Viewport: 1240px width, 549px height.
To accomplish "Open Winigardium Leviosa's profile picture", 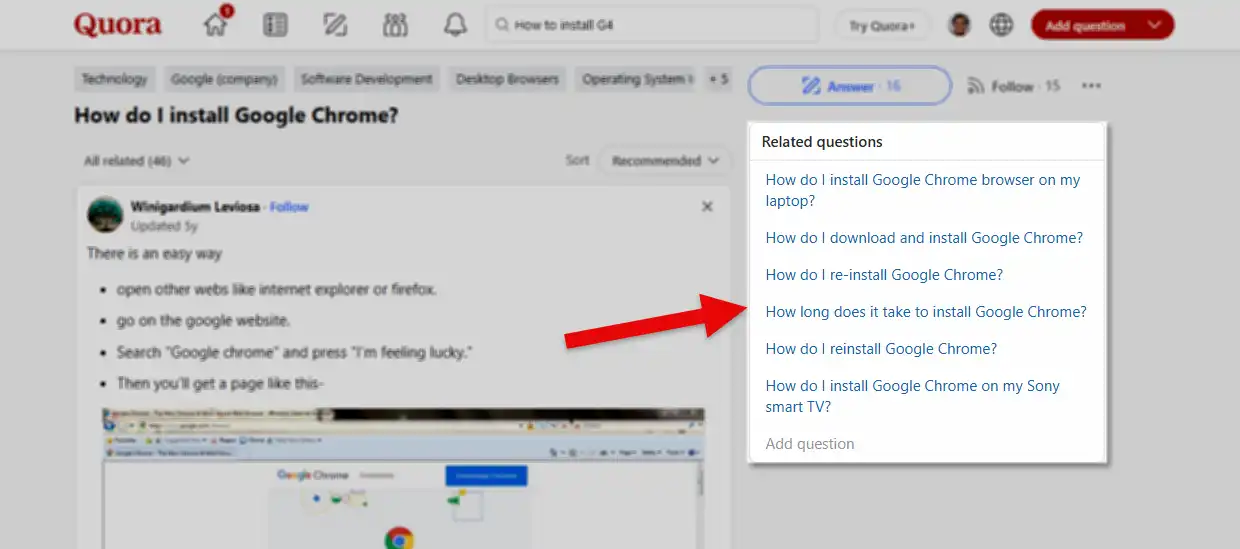I will (105, 214).
